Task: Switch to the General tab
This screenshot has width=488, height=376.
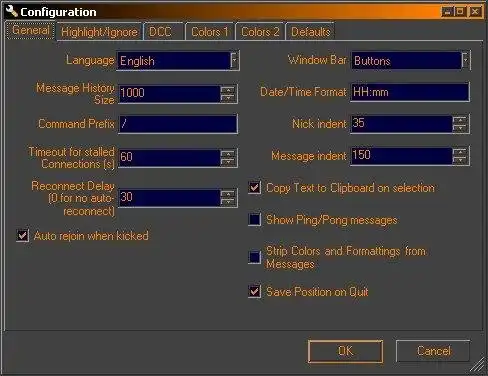Action: (x=31, y=30)
